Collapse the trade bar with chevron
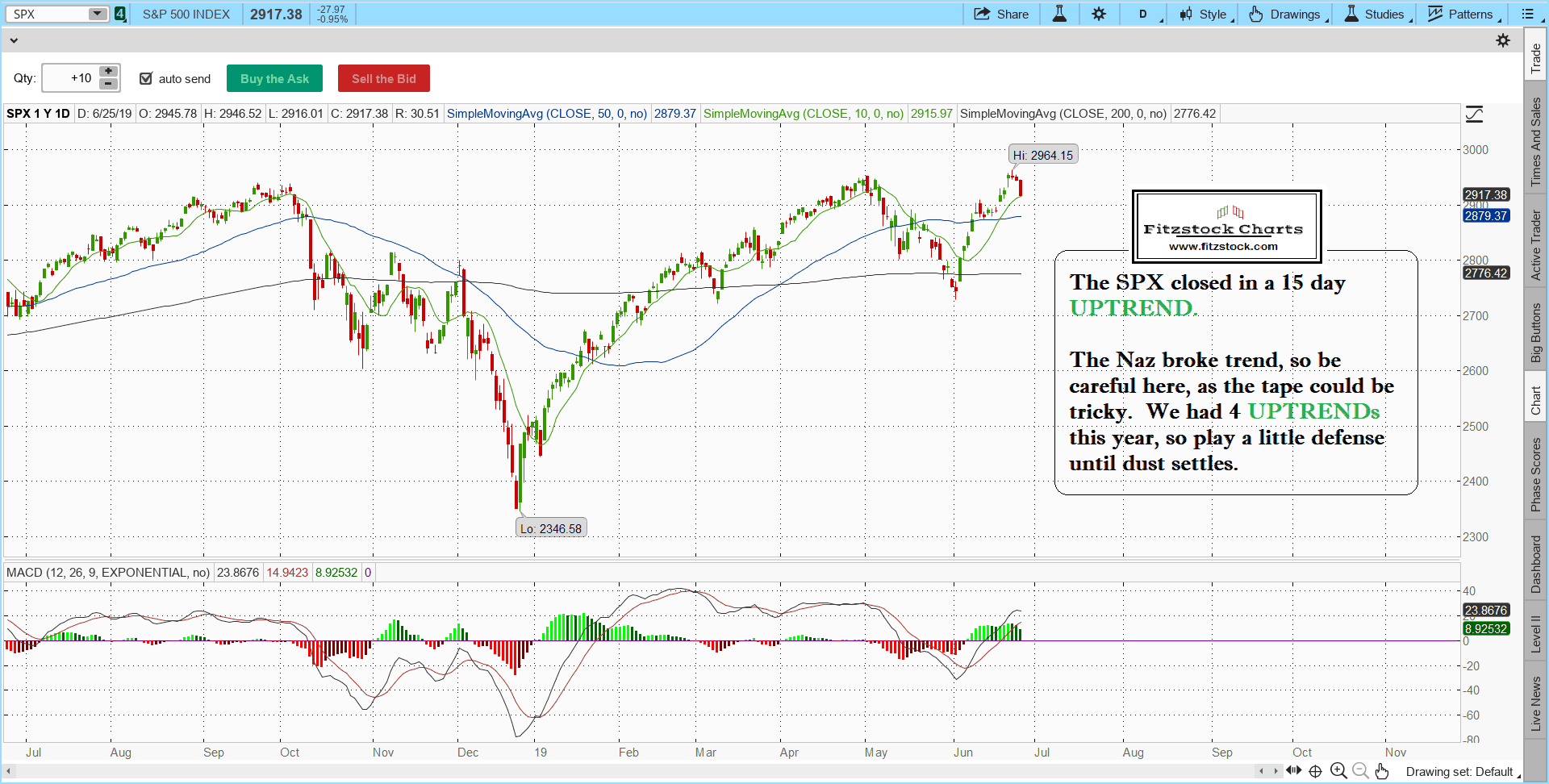Image resolution: width=1549 pixels, height=784 pixels. tap(14, 40)
